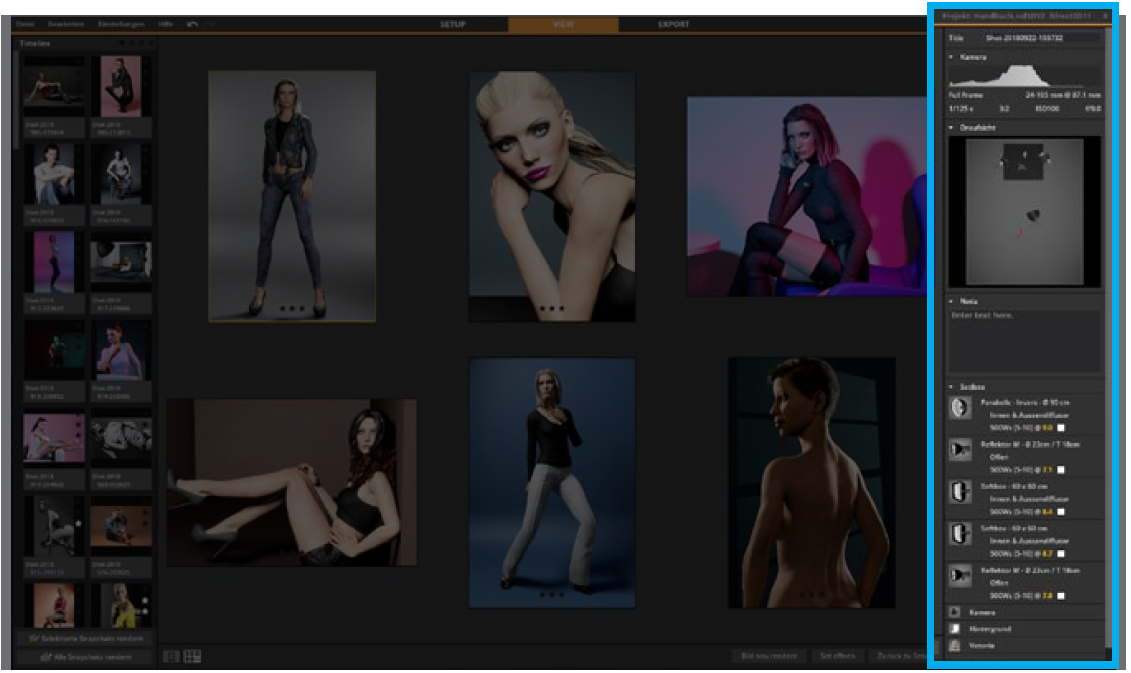Image resolution: width=1131 pixels, height=673 pixels.
Task: Select the first Reflektor M light icon
Action: [960, 449]
